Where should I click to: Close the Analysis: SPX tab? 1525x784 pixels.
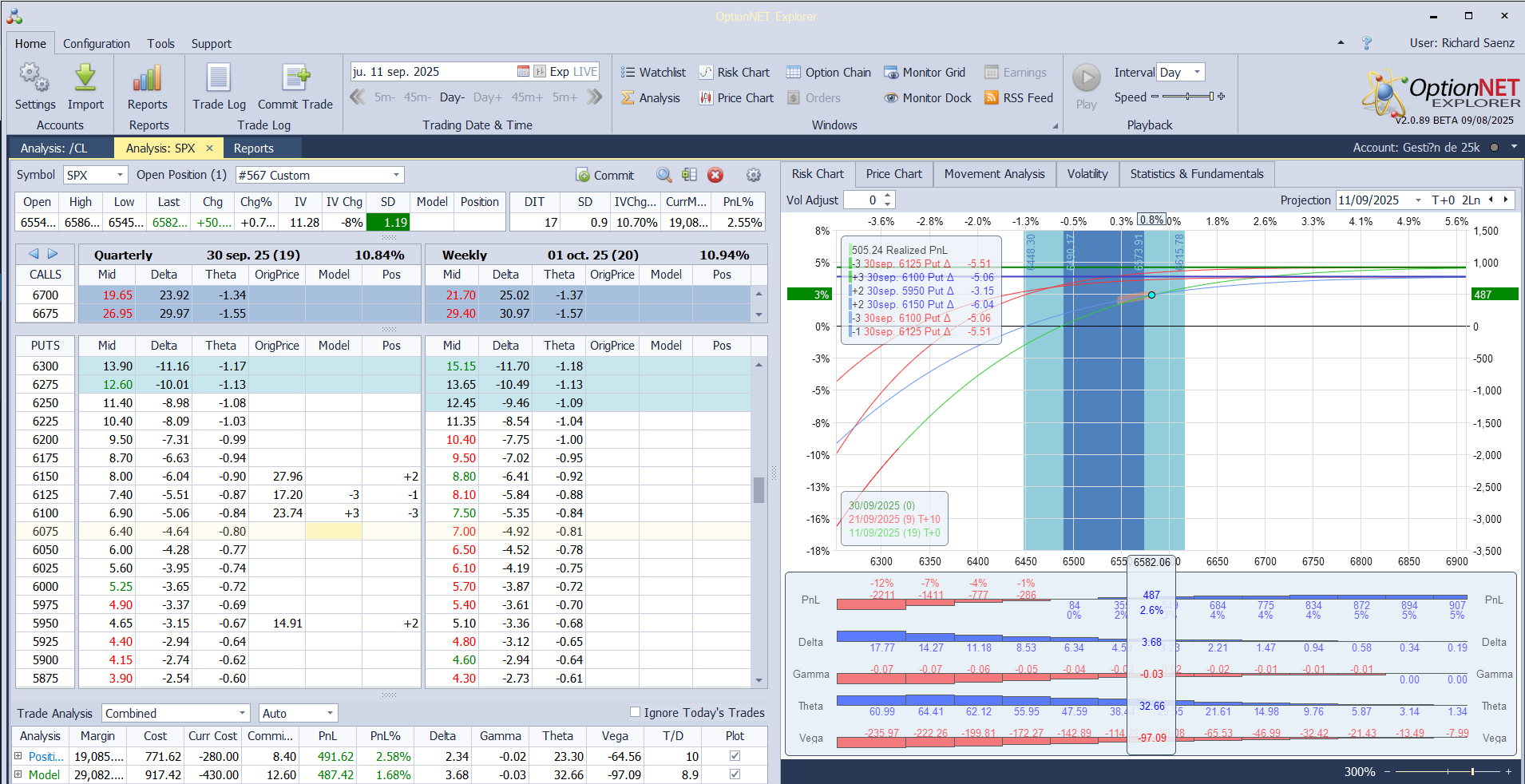point(209,148)
